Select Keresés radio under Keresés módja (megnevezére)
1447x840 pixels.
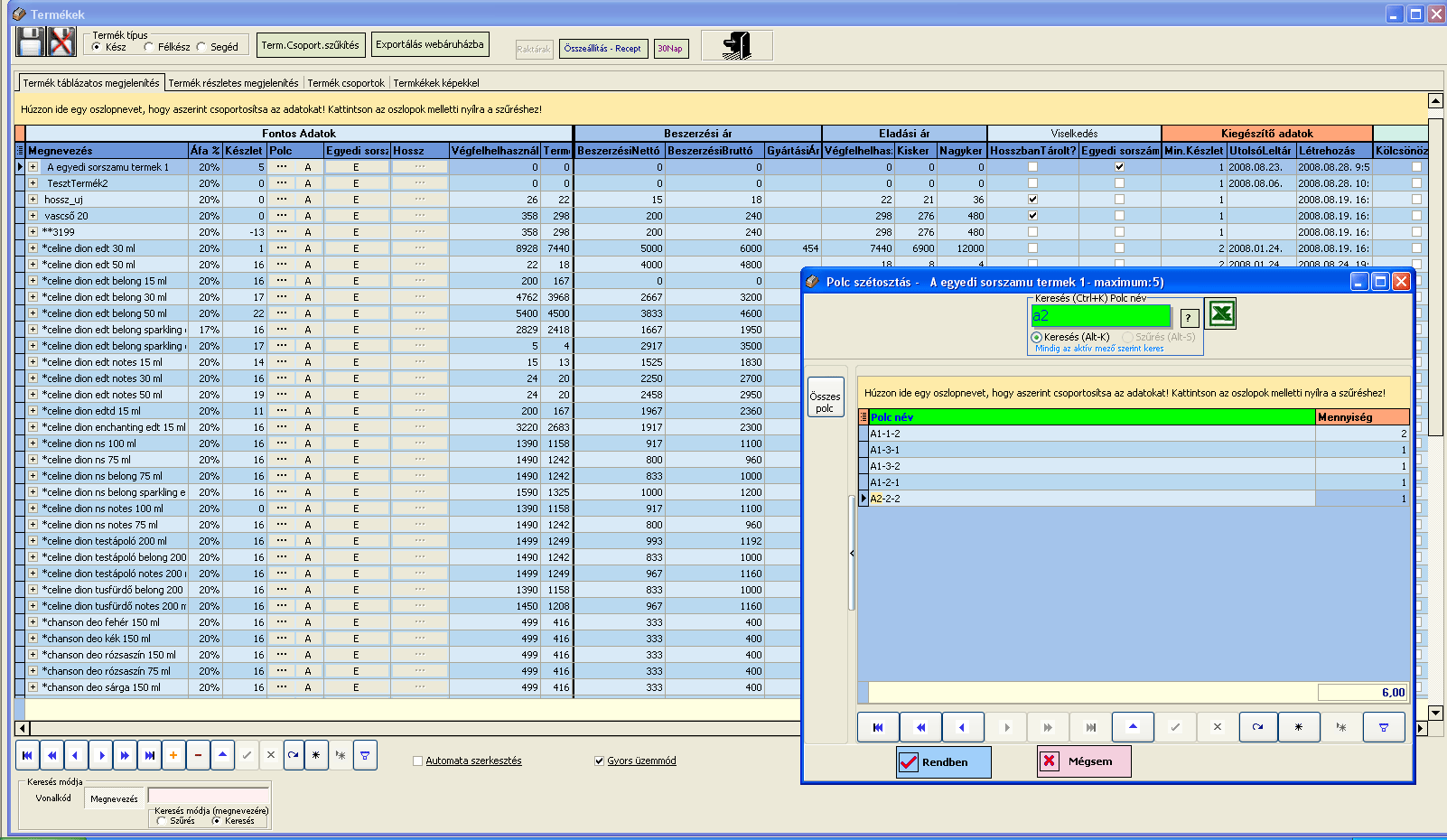(x=216, y=821)
